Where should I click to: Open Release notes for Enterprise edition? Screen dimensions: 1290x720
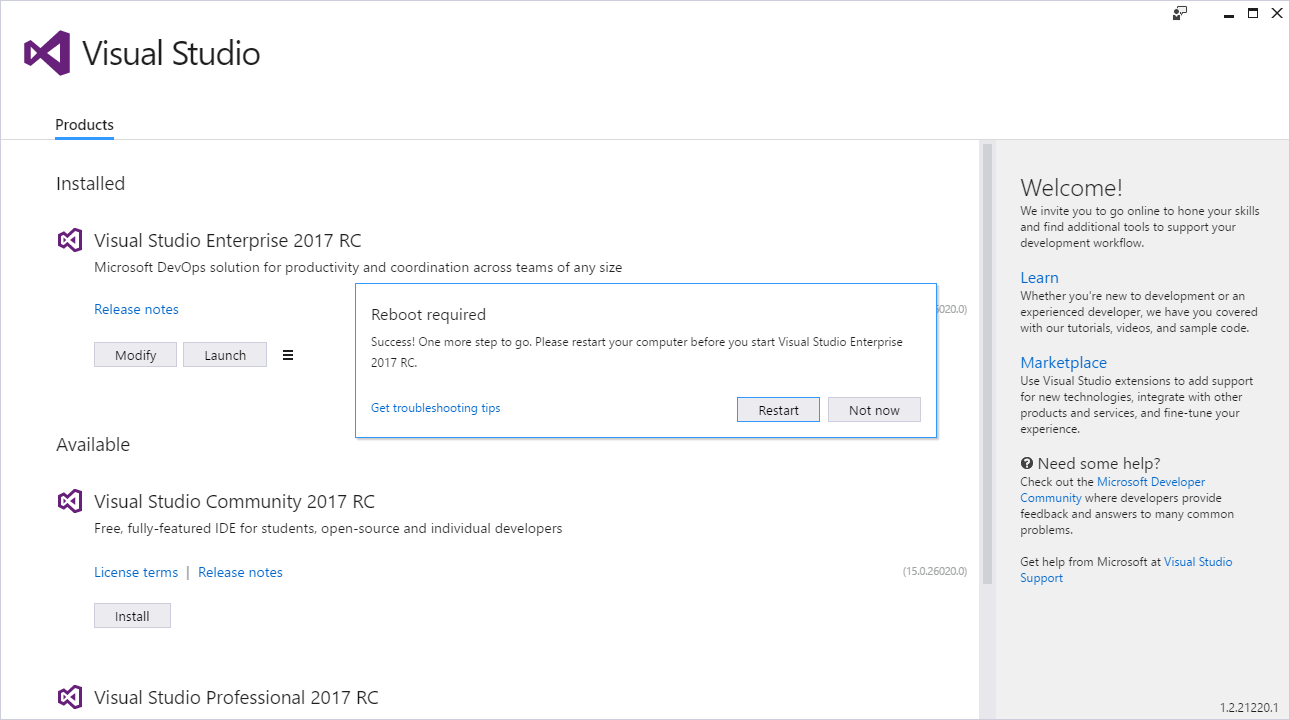coord(136,309)
